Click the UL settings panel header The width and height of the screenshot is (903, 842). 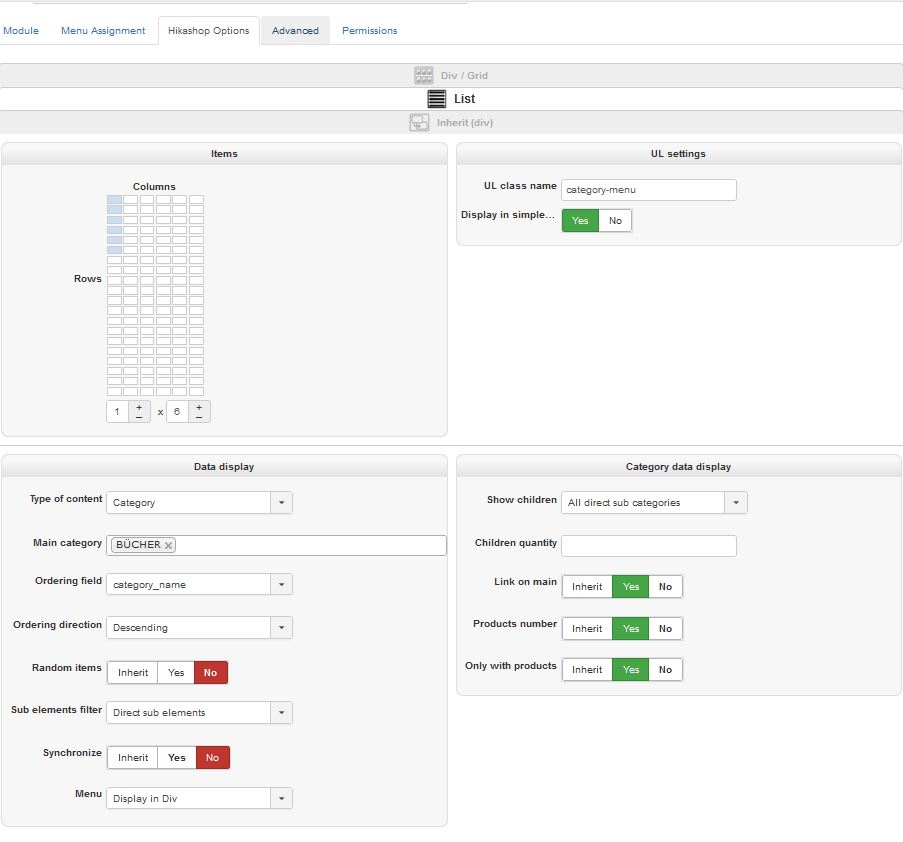(678, 154)
